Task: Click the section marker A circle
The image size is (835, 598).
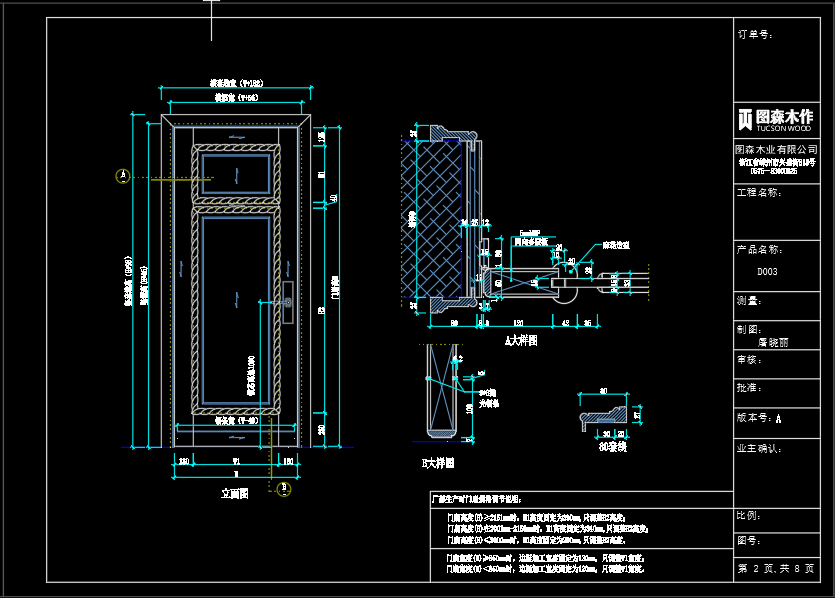Action: pos(123,176)
